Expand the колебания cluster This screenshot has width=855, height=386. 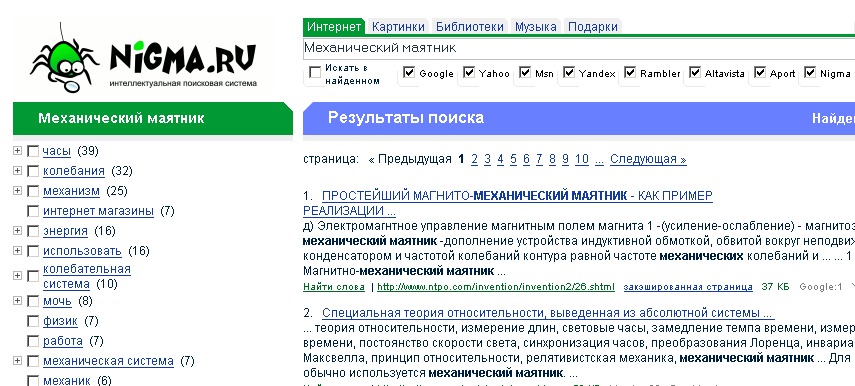(17, 171)
